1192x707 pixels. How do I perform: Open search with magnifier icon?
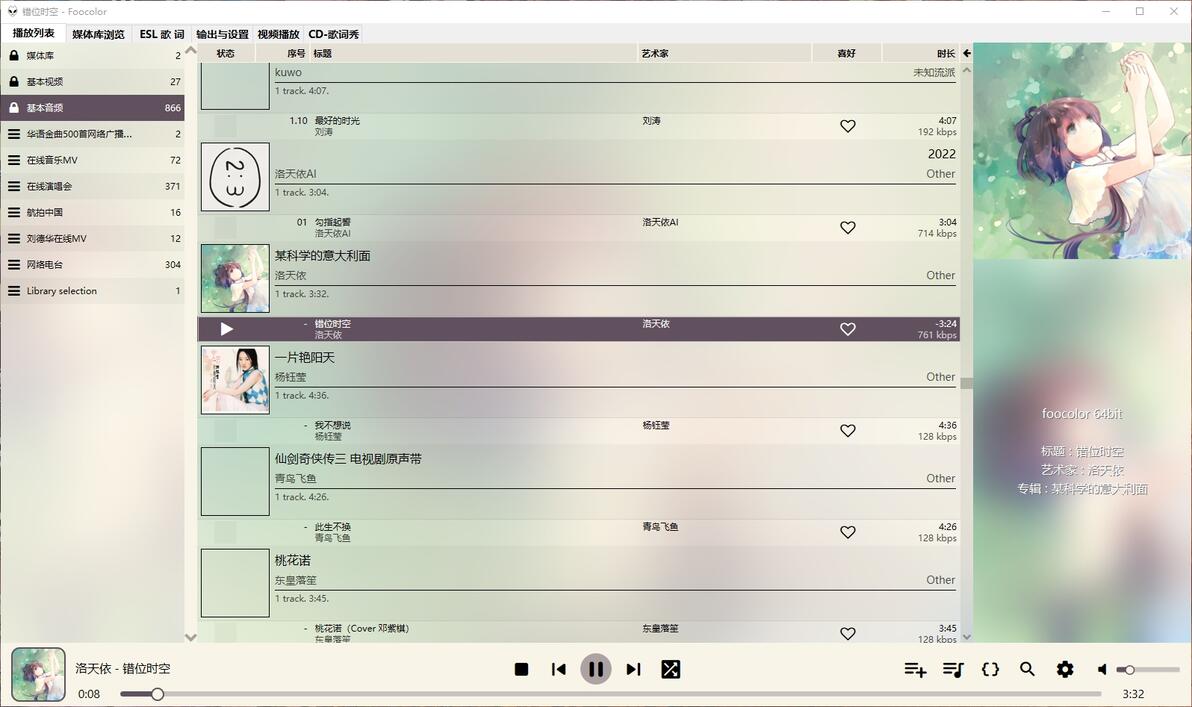click(x=1027, y=669)
